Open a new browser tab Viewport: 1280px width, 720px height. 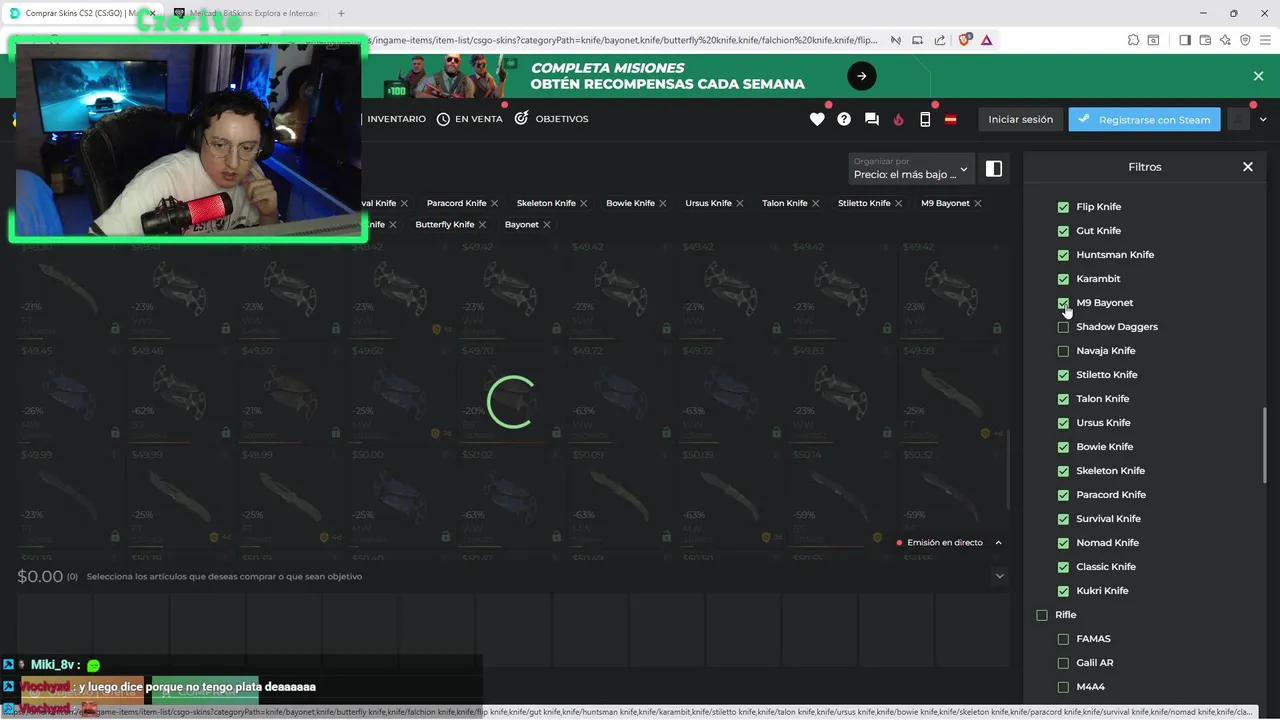pos(341,14)
